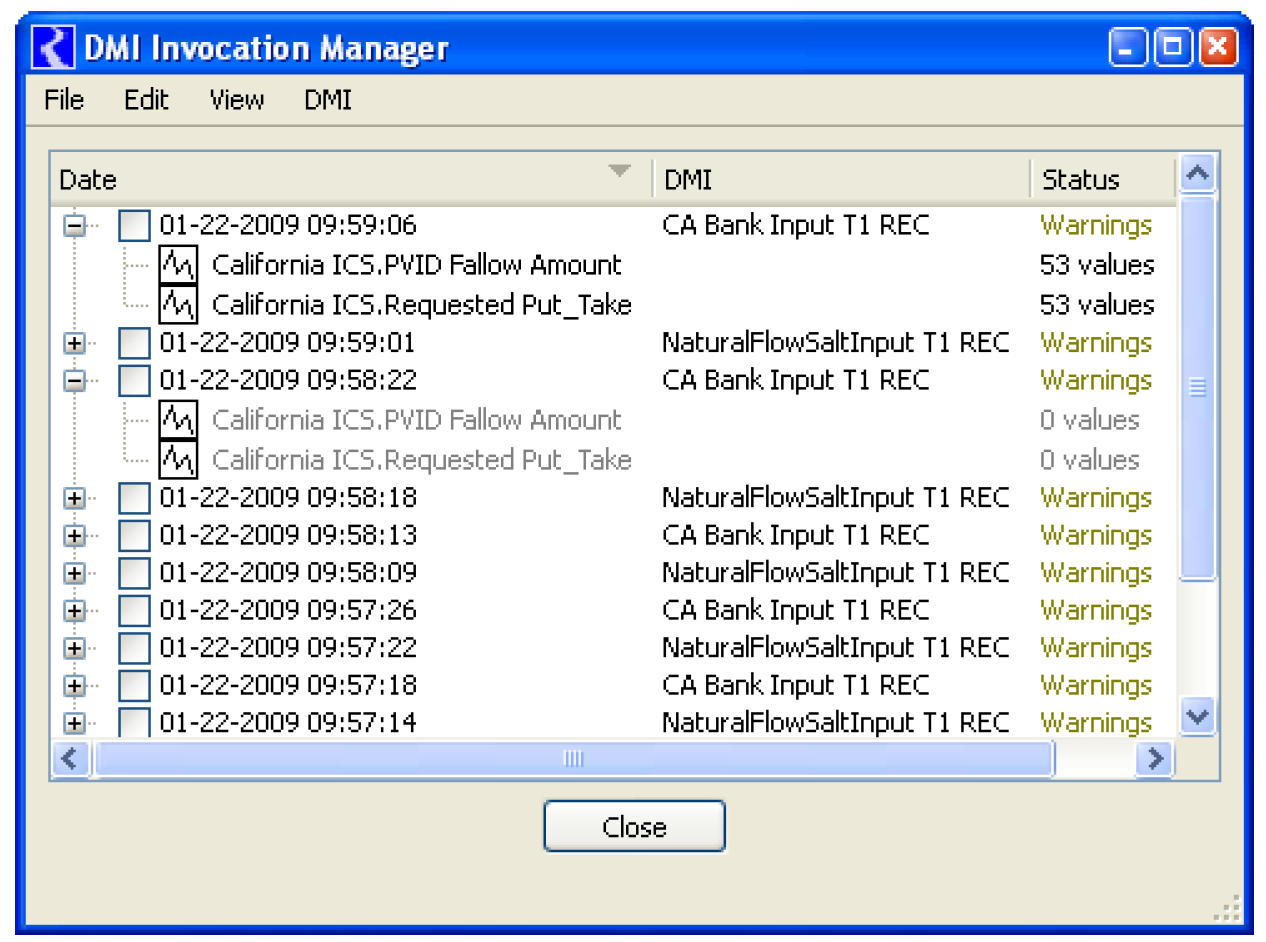Click the sort arrow in Date column header
Image resolution: width=1266 pixels, height=942 pixels.
point(620,171)
